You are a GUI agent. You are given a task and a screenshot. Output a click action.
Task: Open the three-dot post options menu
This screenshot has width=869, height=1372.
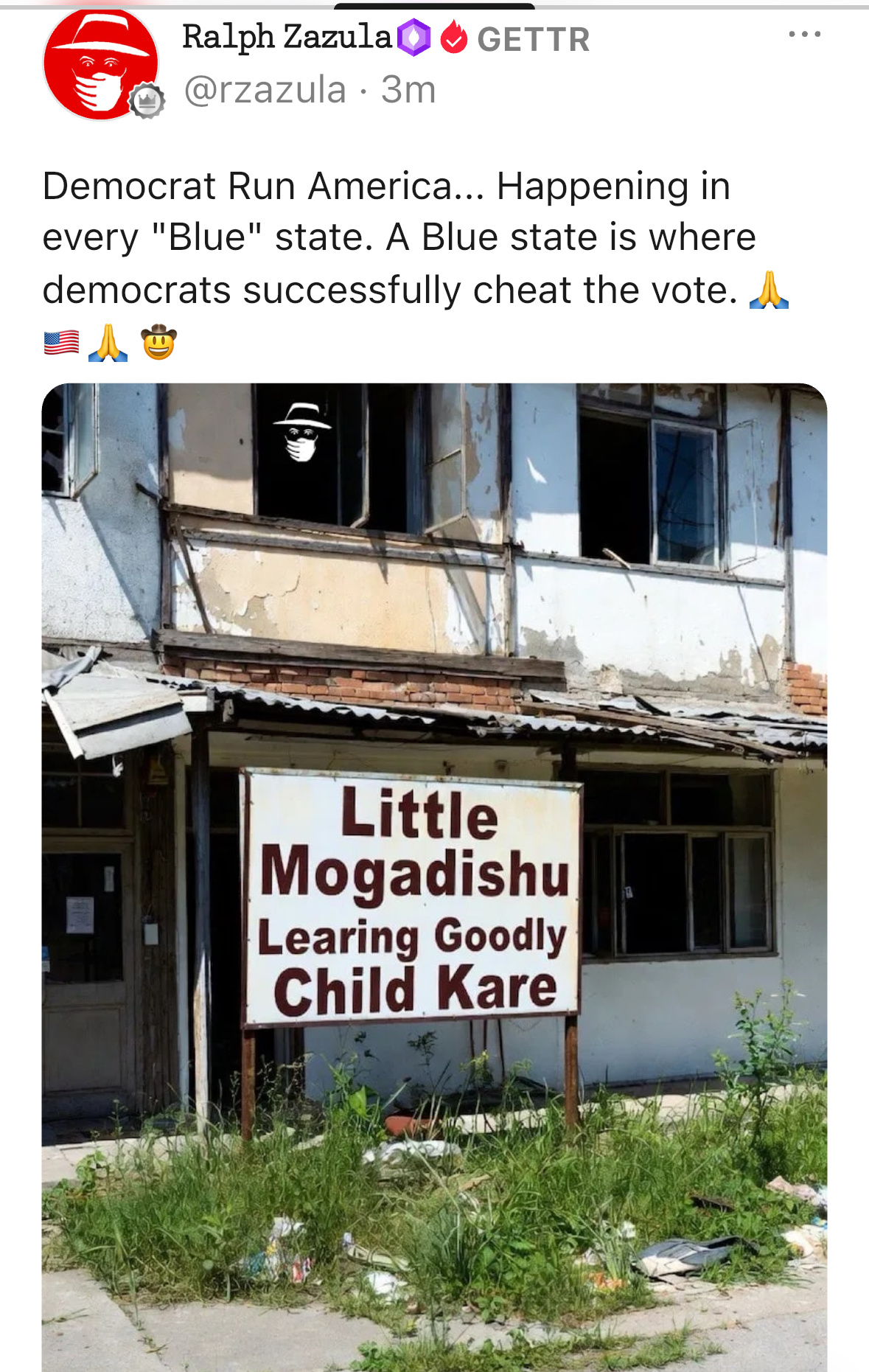coord(804,34)
